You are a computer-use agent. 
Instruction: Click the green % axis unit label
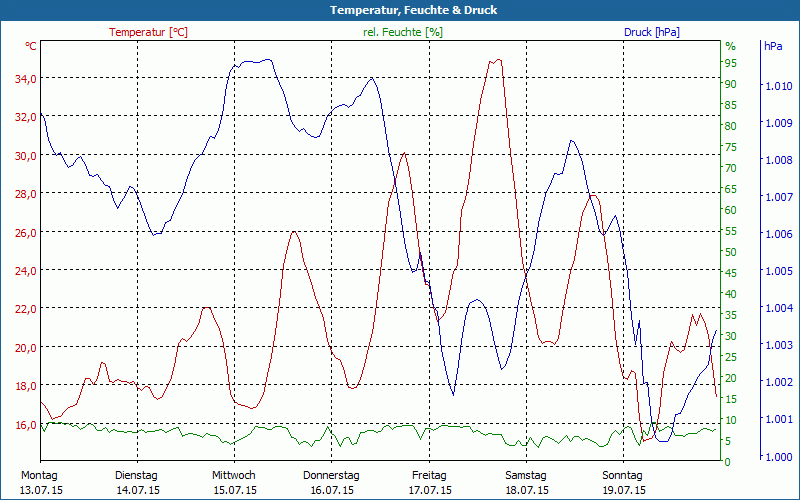(x=730, y=46)
